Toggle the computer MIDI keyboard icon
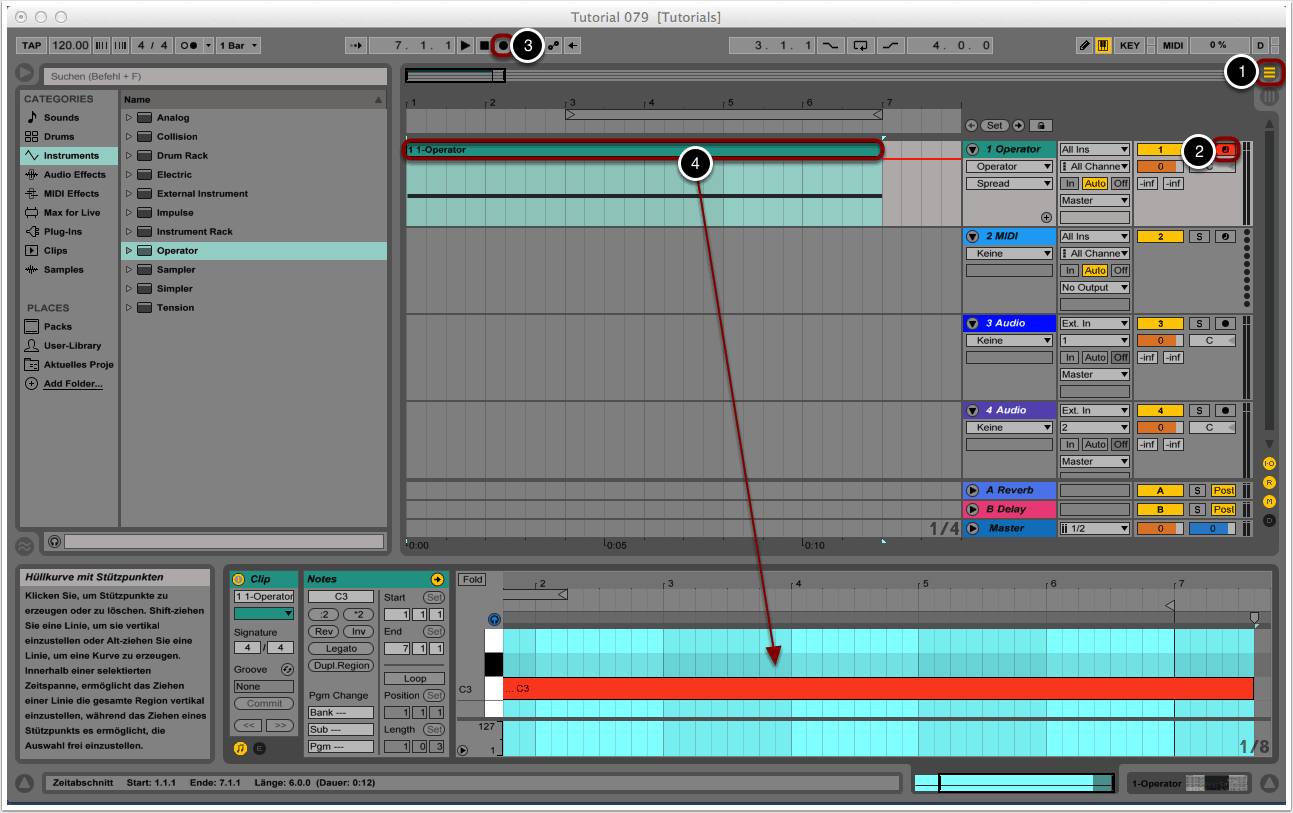The image size is (1293, 813). pyautogui.click(x=1103, y=46)
